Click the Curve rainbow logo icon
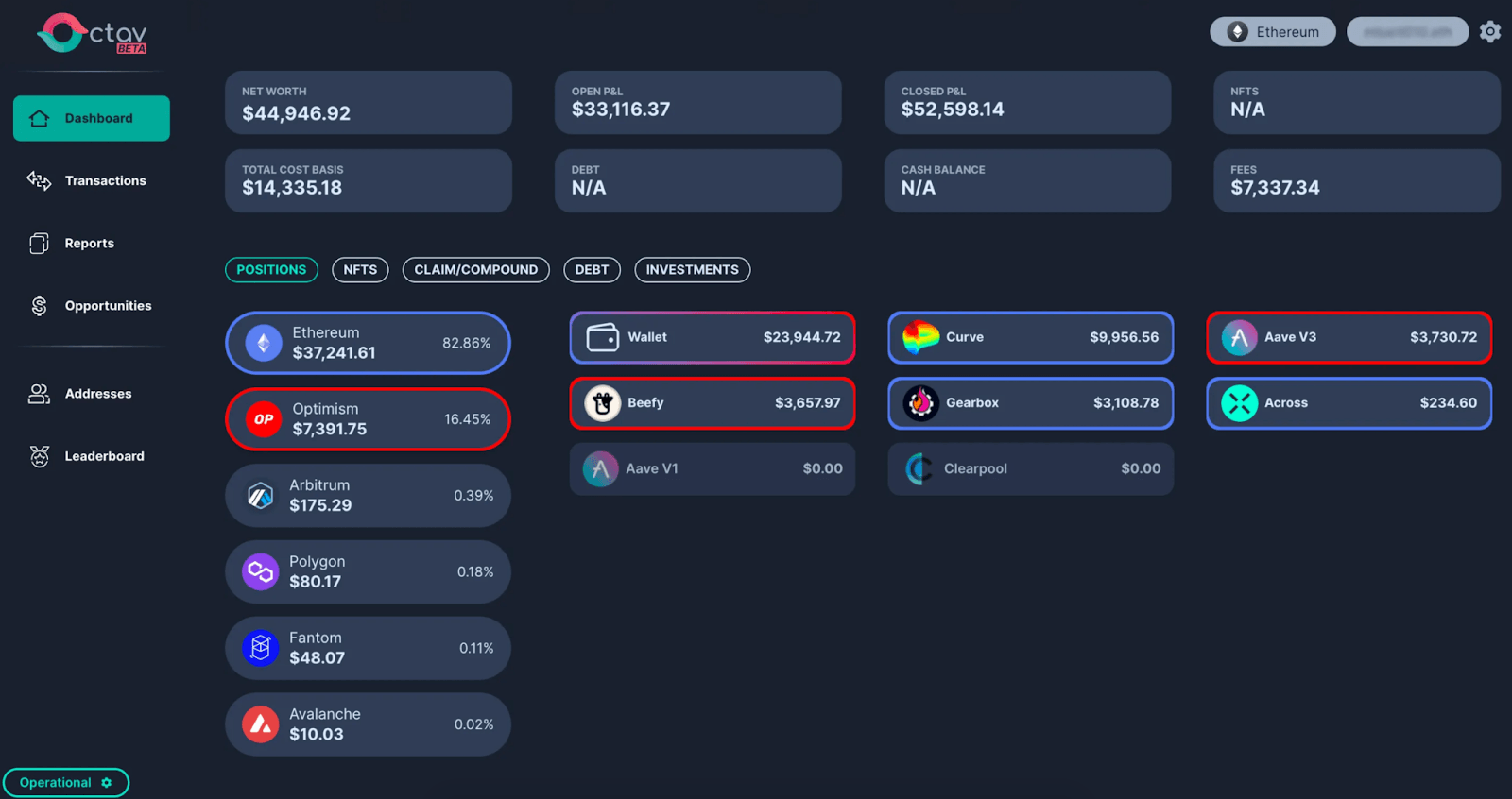 coord(920,337)
